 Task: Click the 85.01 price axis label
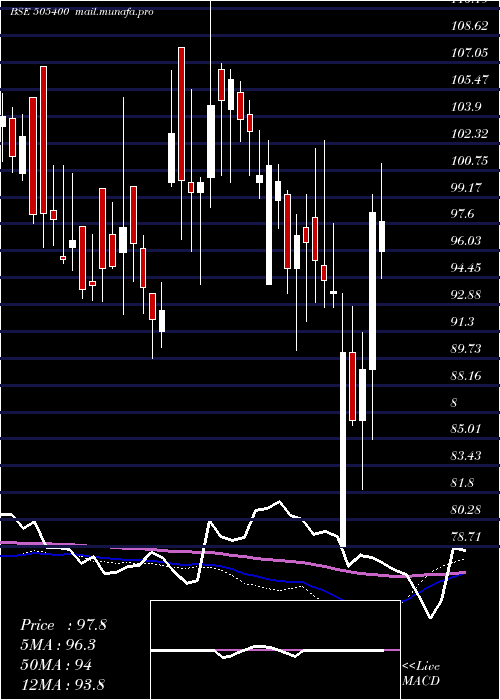[x=467, y=429]
